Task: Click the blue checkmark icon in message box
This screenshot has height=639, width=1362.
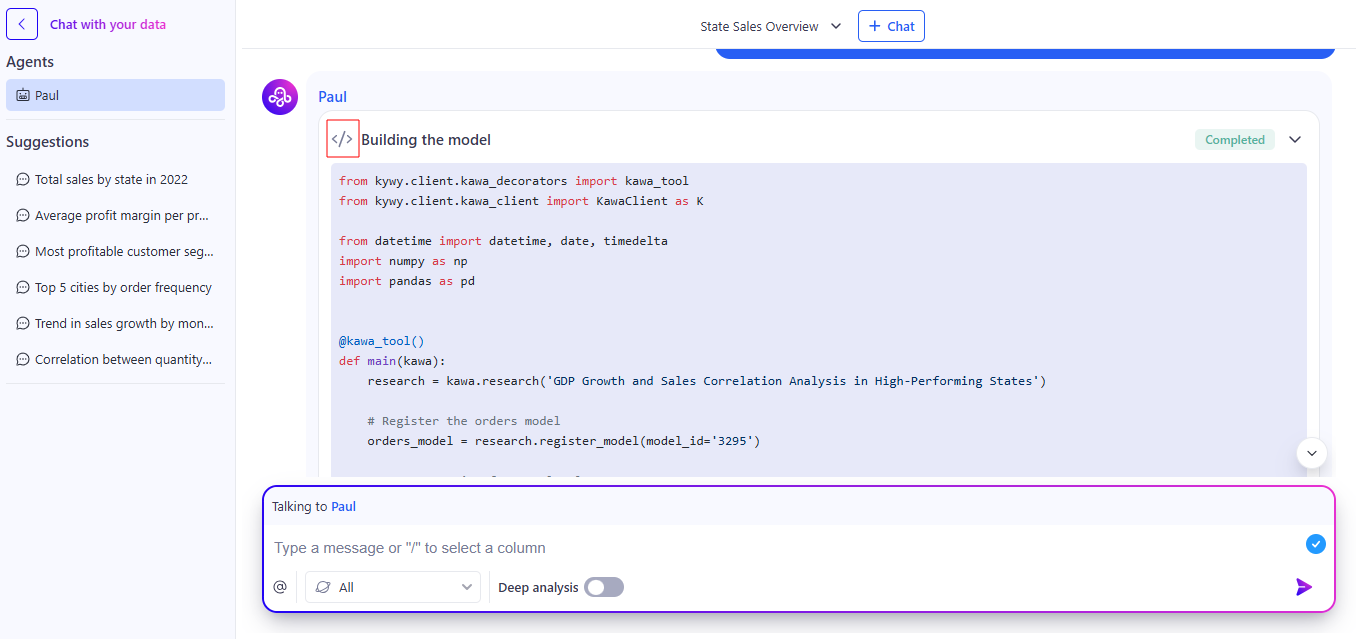Action: point(1315,544)
